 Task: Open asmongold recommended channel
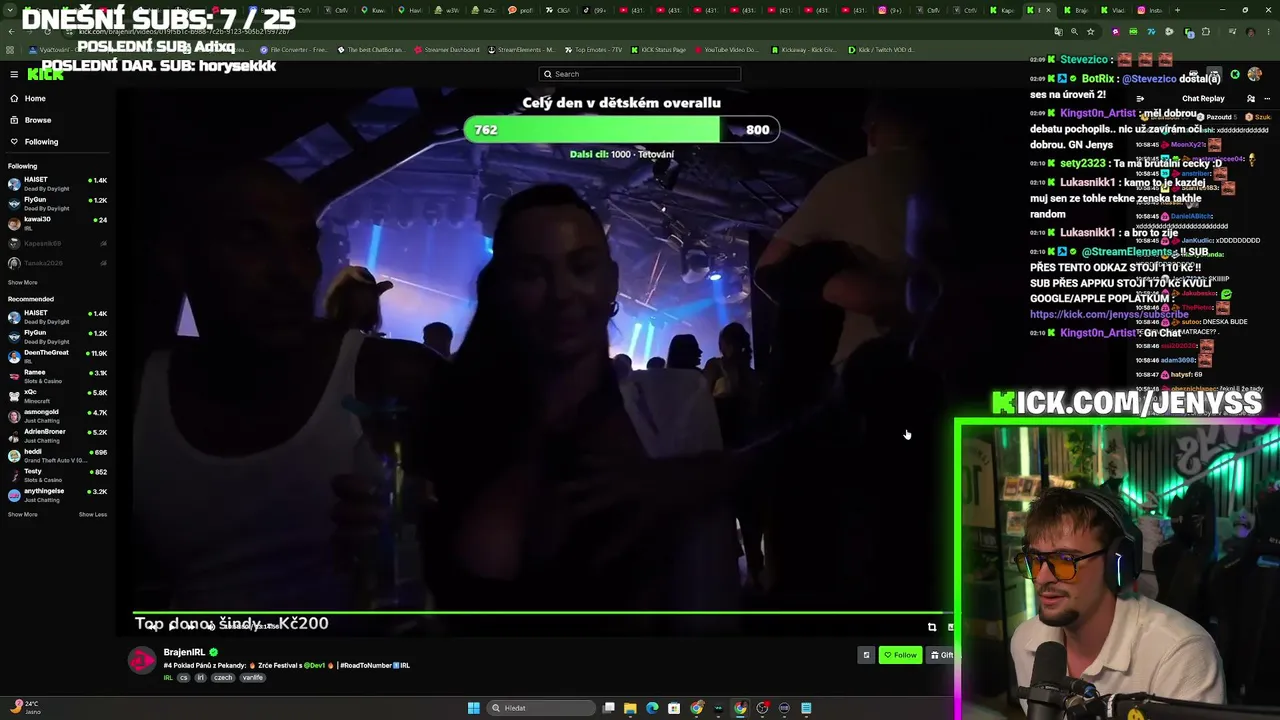tap(57, 415)
